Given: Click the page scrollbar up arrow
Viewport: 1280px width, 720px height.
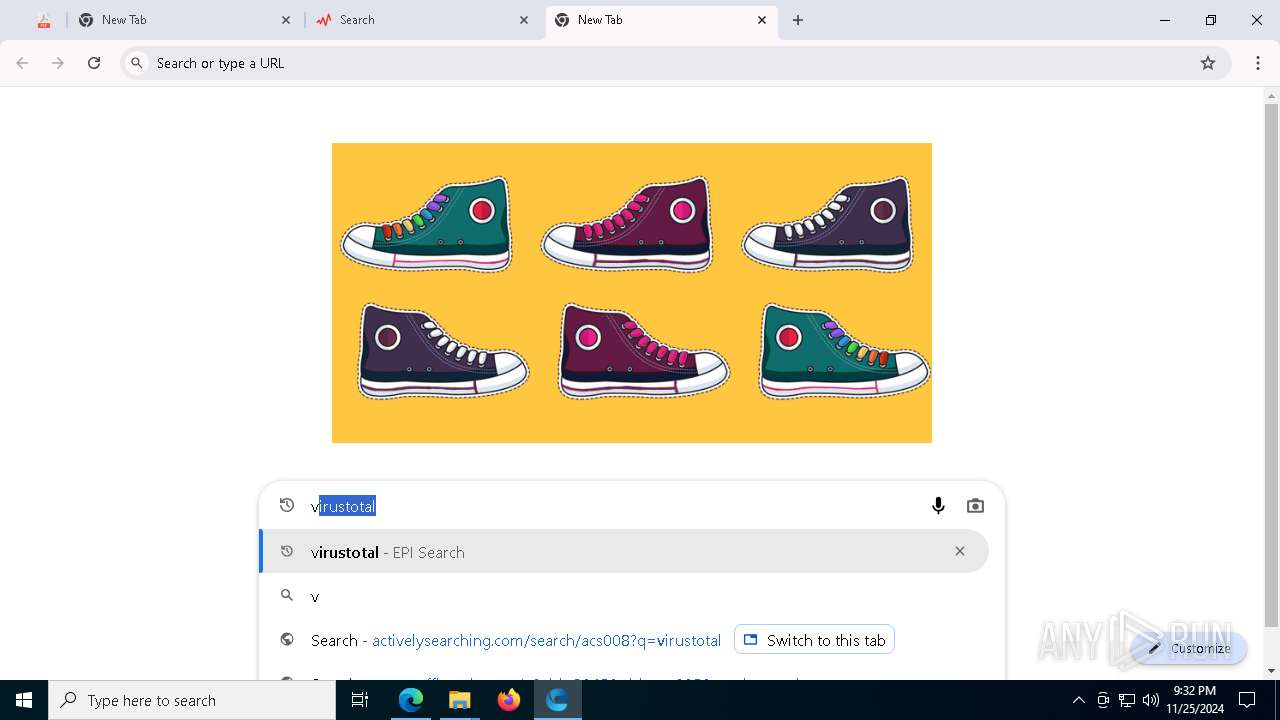Looking at the screenshot, I should pyautogui.click(x=1271, y=97).
